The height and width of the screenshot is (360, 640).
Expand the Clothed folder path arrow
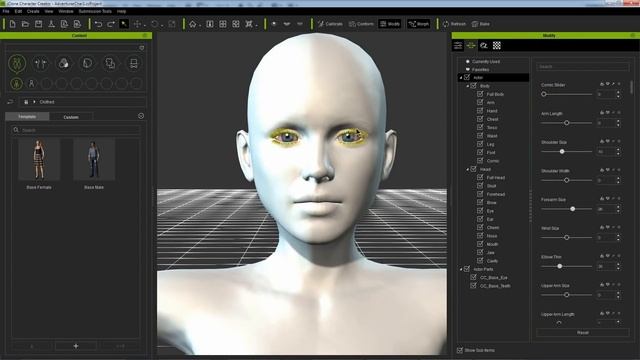[x=34, y=102]
